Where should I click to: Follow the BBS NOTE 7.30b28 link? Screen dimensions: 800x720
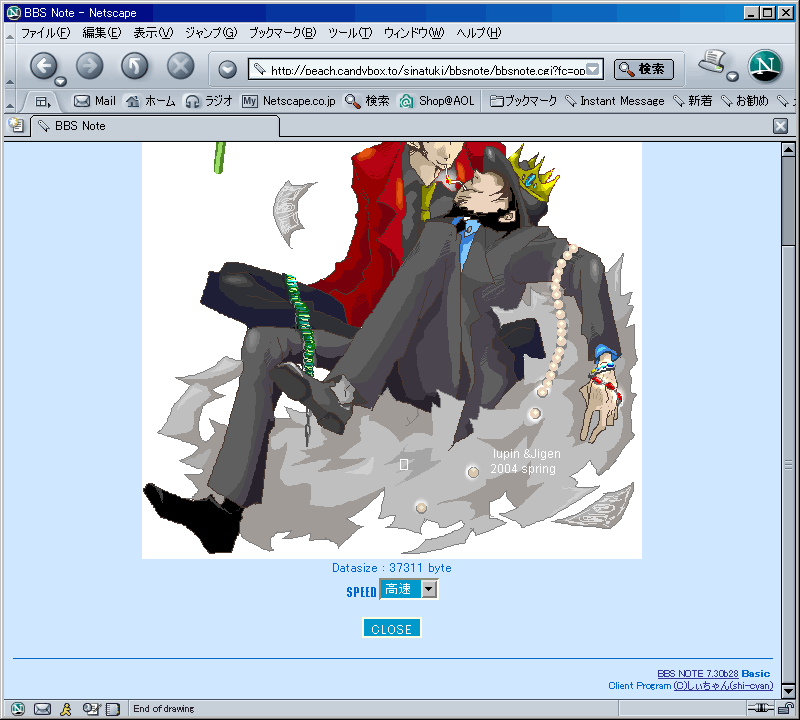coord(697,674)
